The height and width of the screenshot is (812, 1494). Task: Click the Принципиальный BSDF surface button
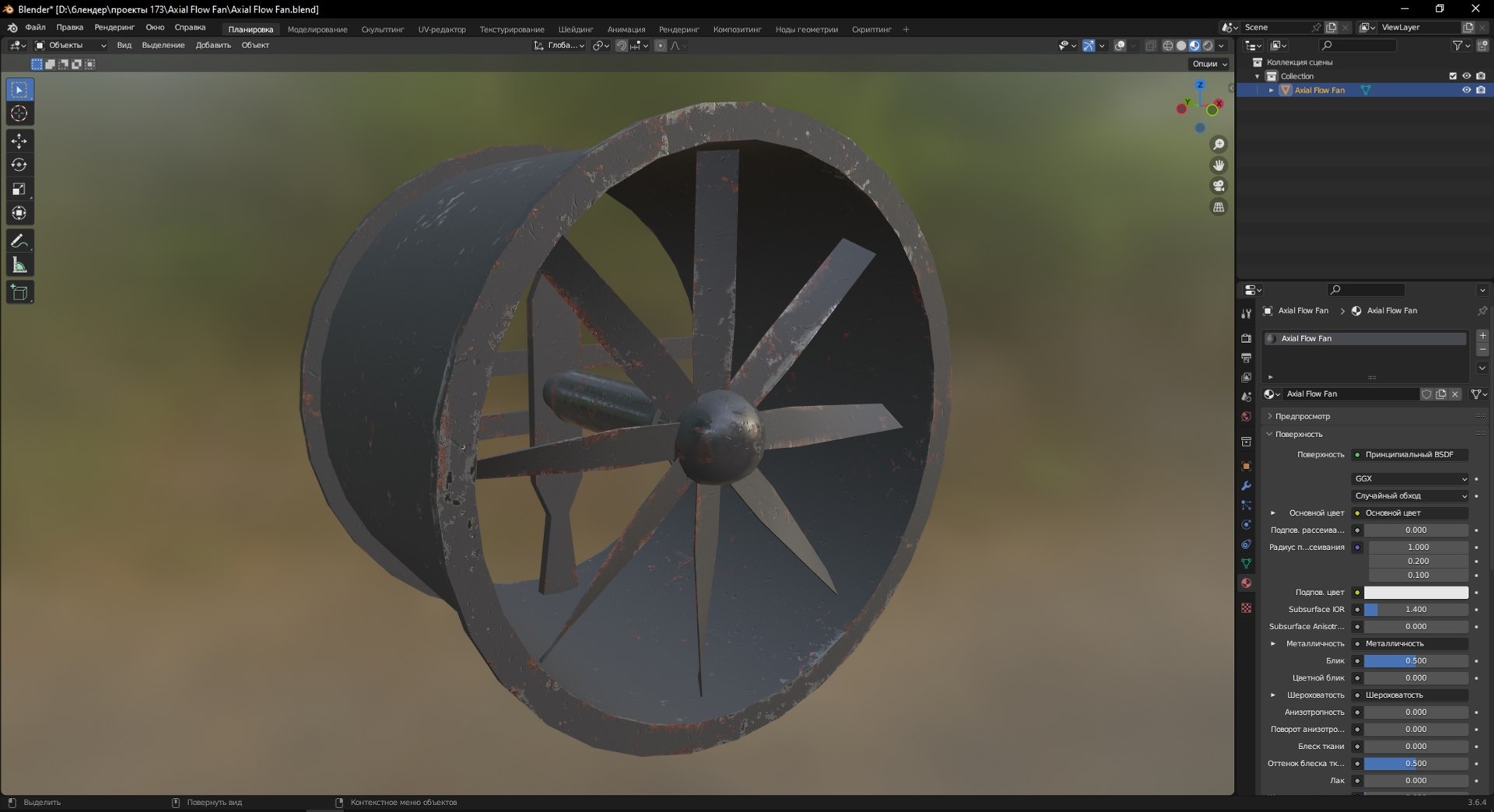click(1410, 454)
